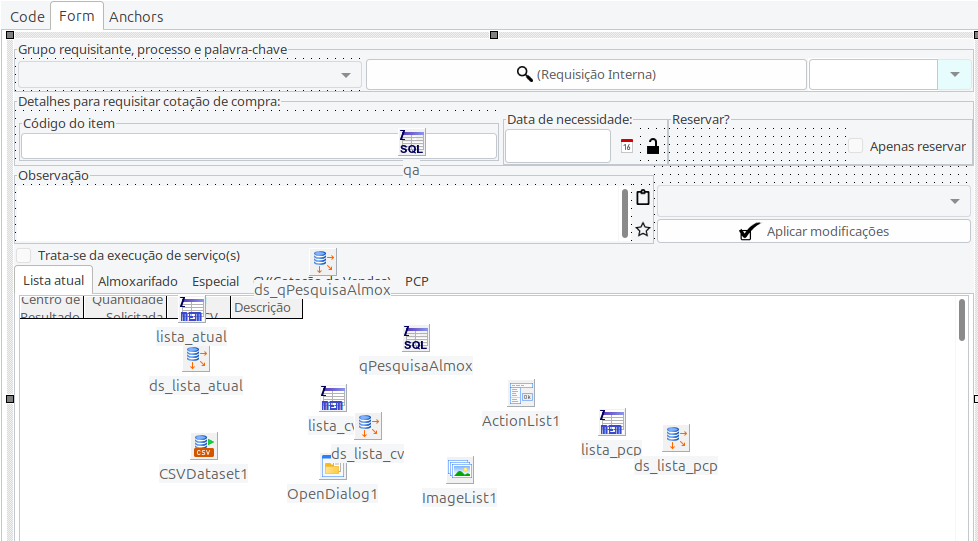This screenshot has width=978, height=541.
Task: Open the dropdown right of Requisição Interna
Action: coord(954,75)
